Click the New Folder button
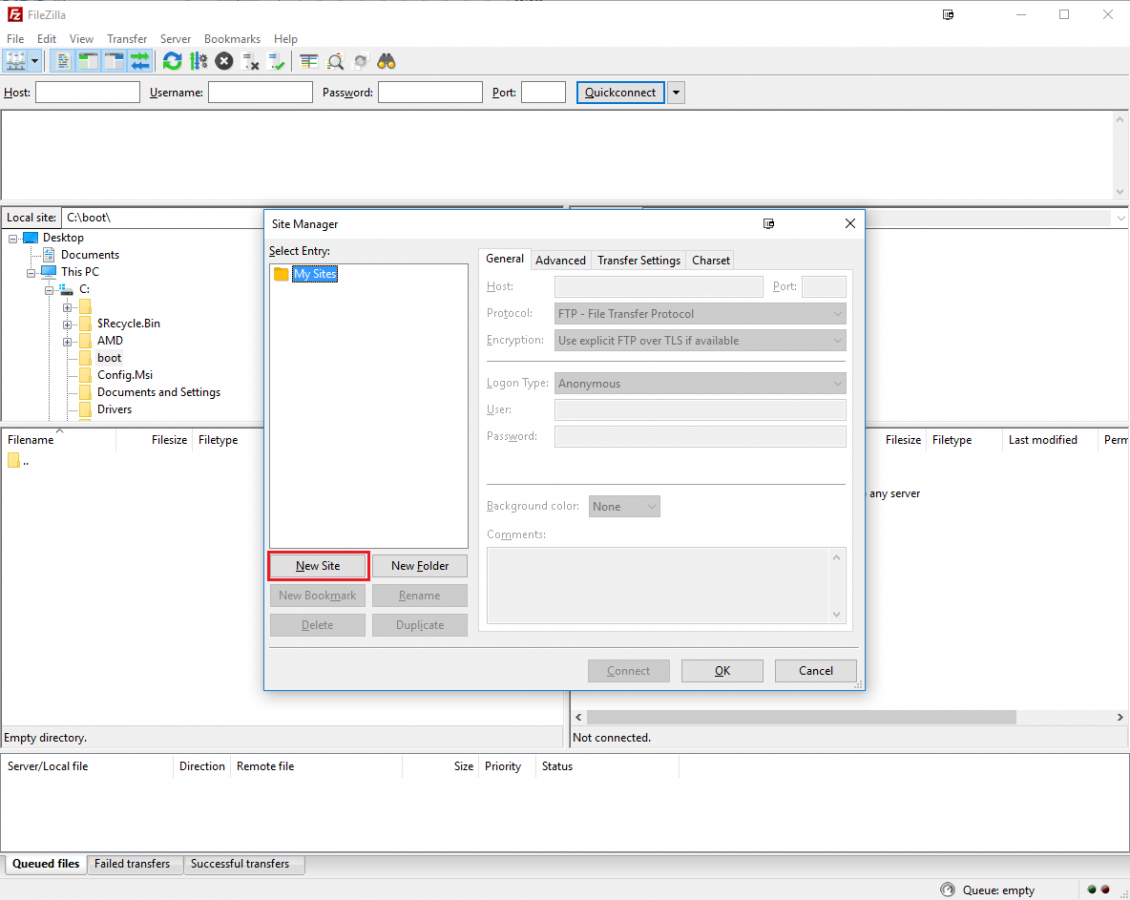 419,566
